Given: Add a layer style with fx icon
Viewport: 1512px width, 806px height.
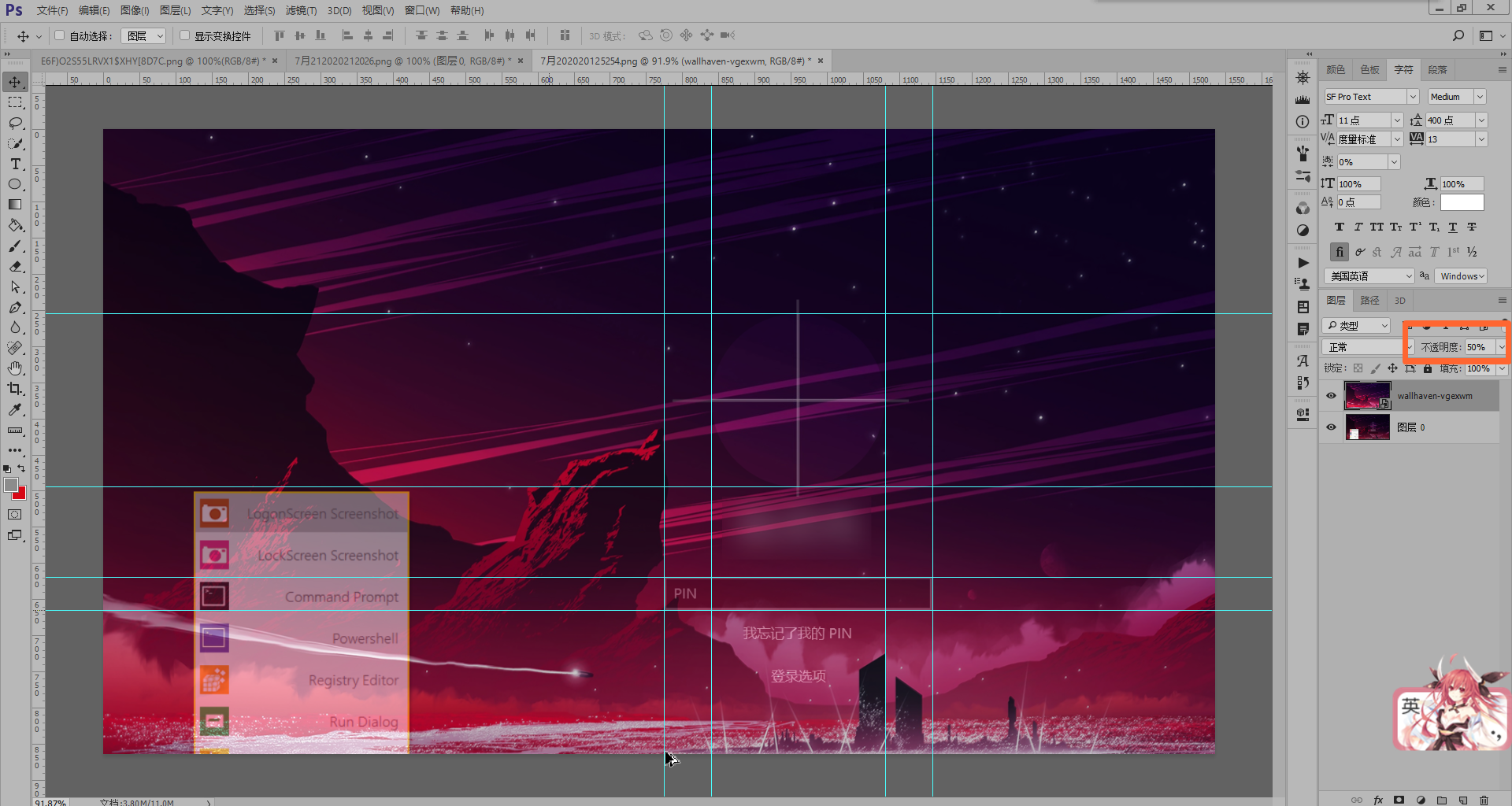Looking at the screenshot, I should click(x=1378, y=800).
